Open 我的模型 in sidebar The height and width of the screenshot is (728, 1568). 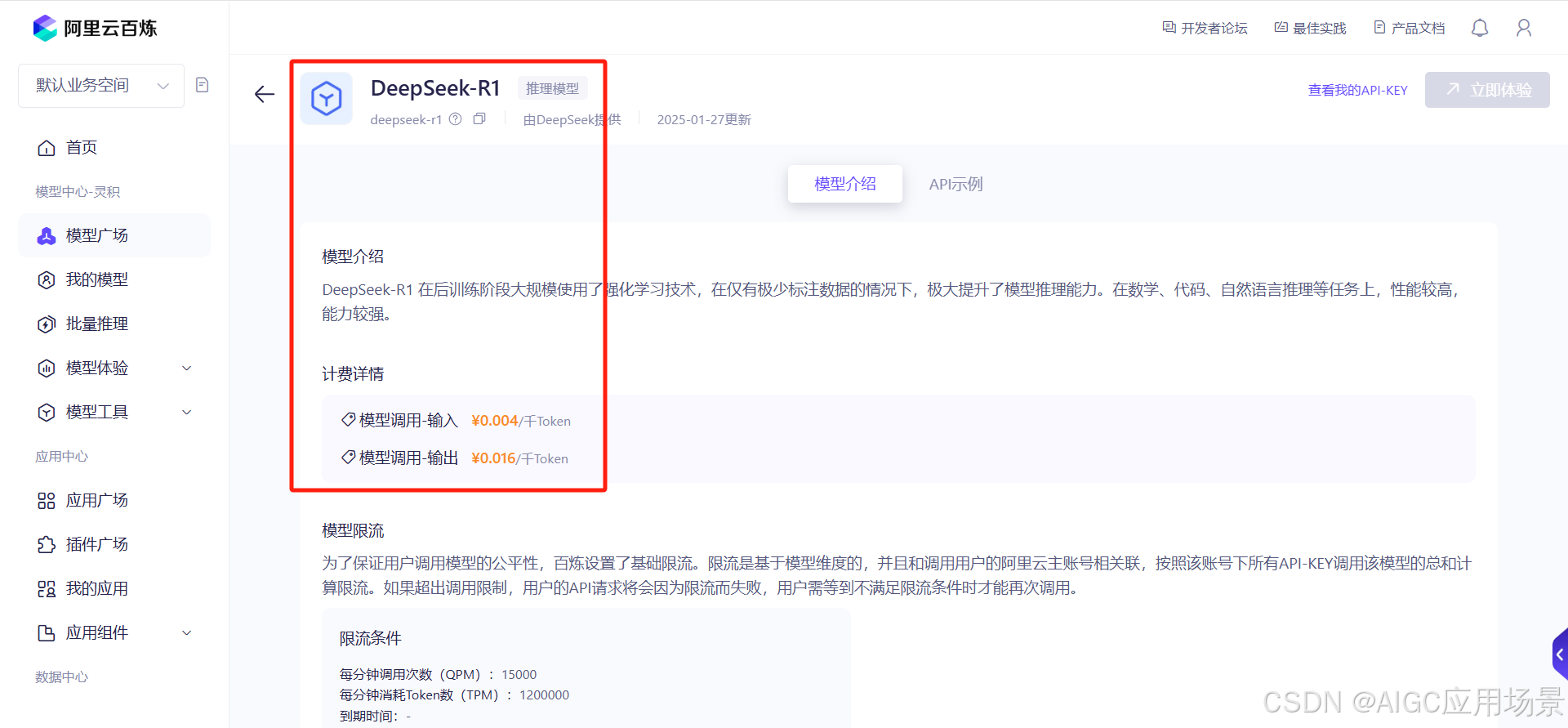coord(114,279)
